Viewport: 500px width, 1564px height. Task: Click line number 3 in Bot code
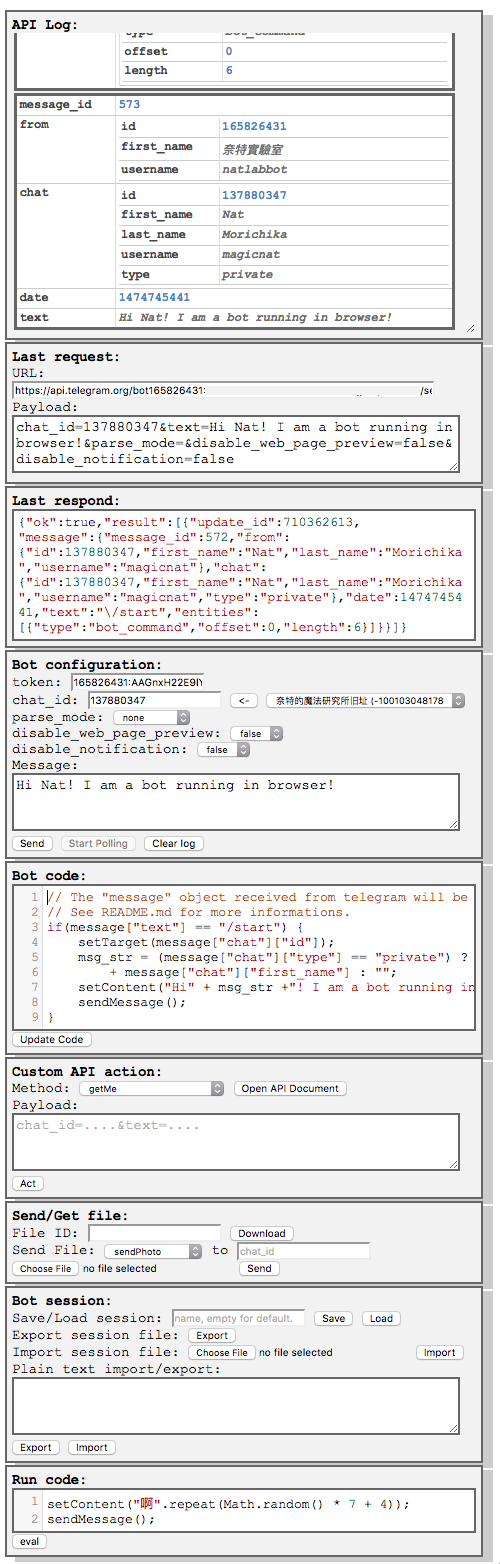[x=35, y=927]
